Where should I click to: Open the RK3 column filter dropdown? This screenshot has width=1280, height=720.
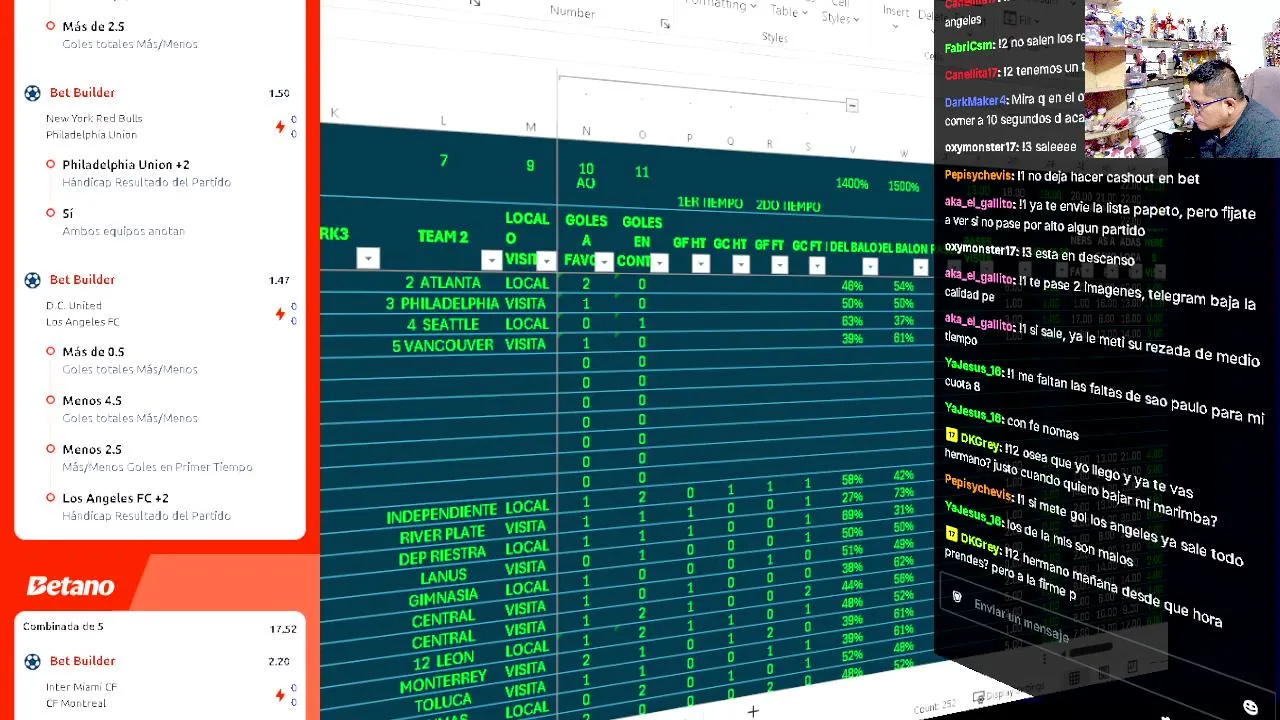368,259
